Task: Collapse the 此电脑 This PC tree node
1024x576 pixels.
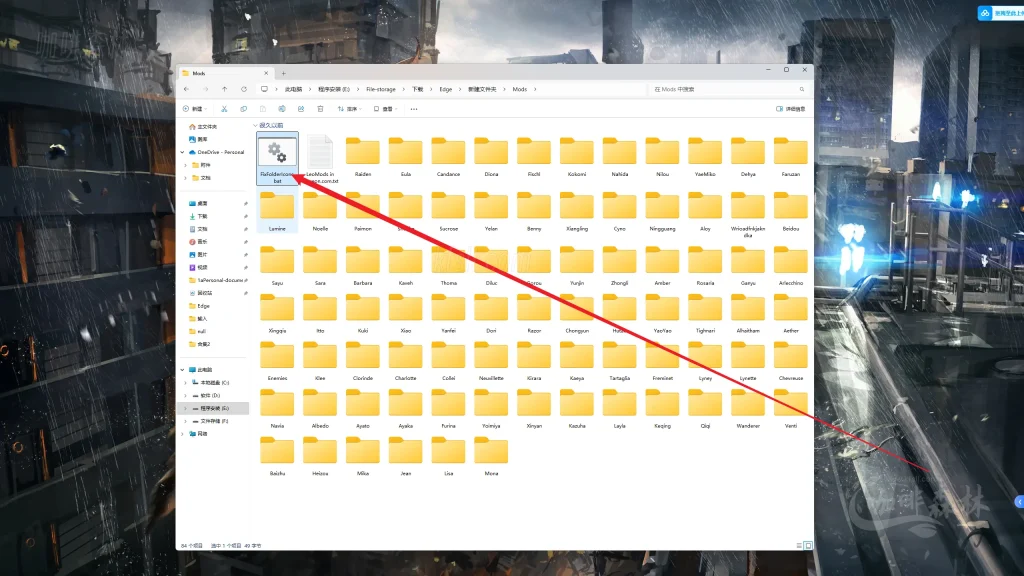Action: [x=182, y=370]
